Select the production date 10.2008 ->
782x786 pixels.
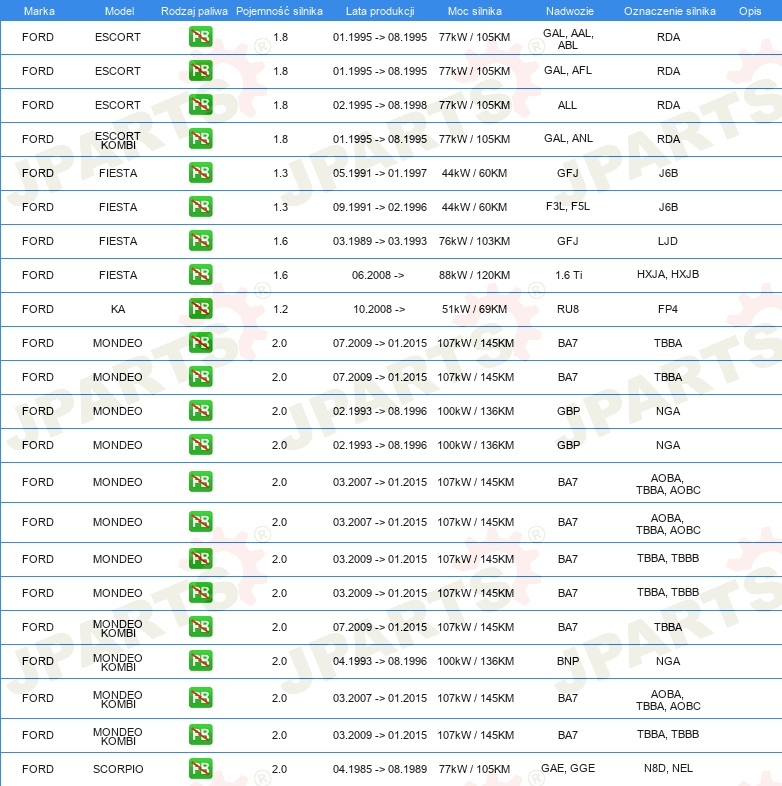pos(379,309)
